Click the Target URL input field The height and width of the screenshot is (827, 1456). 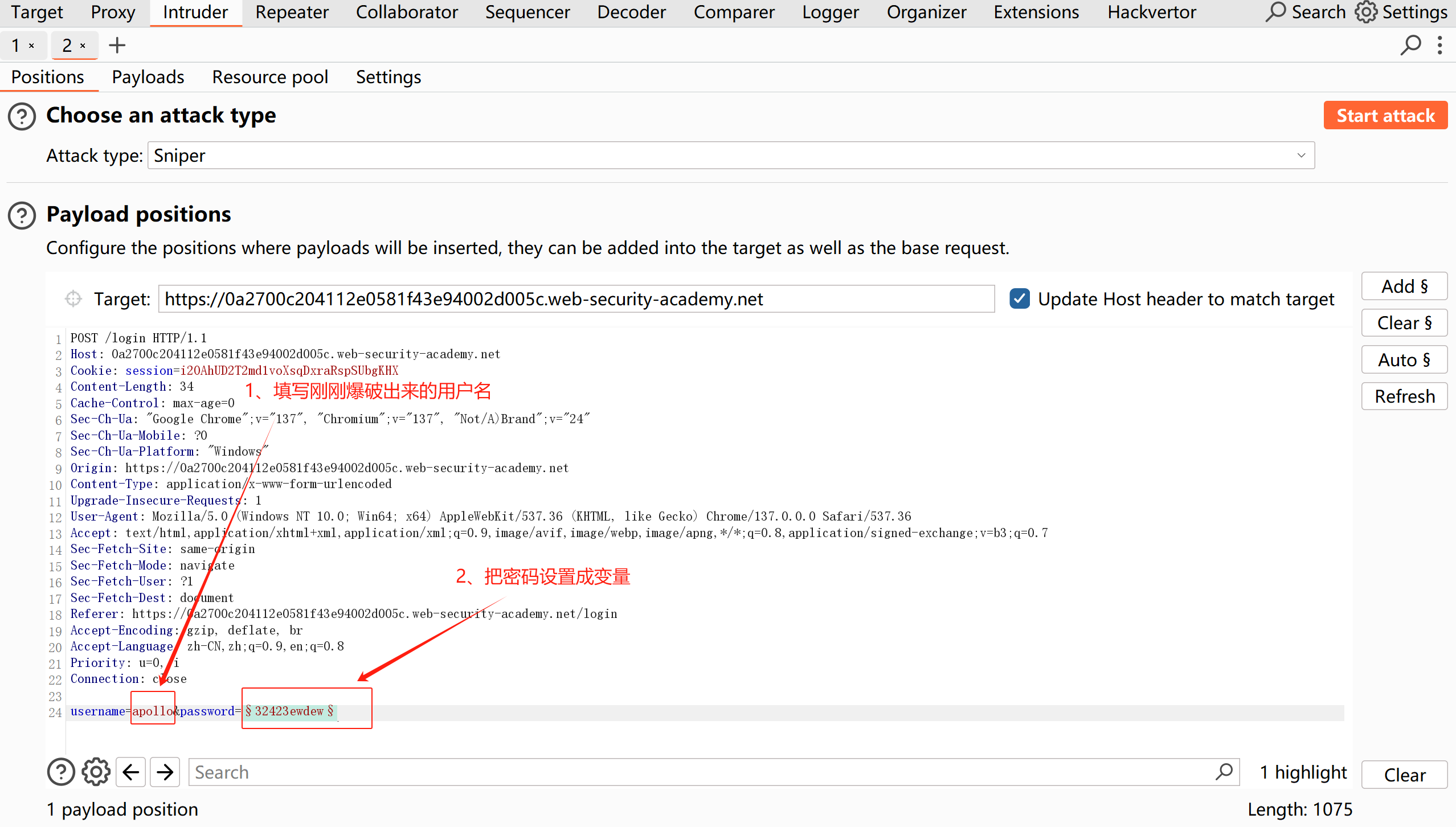click(x=575, y=298)
